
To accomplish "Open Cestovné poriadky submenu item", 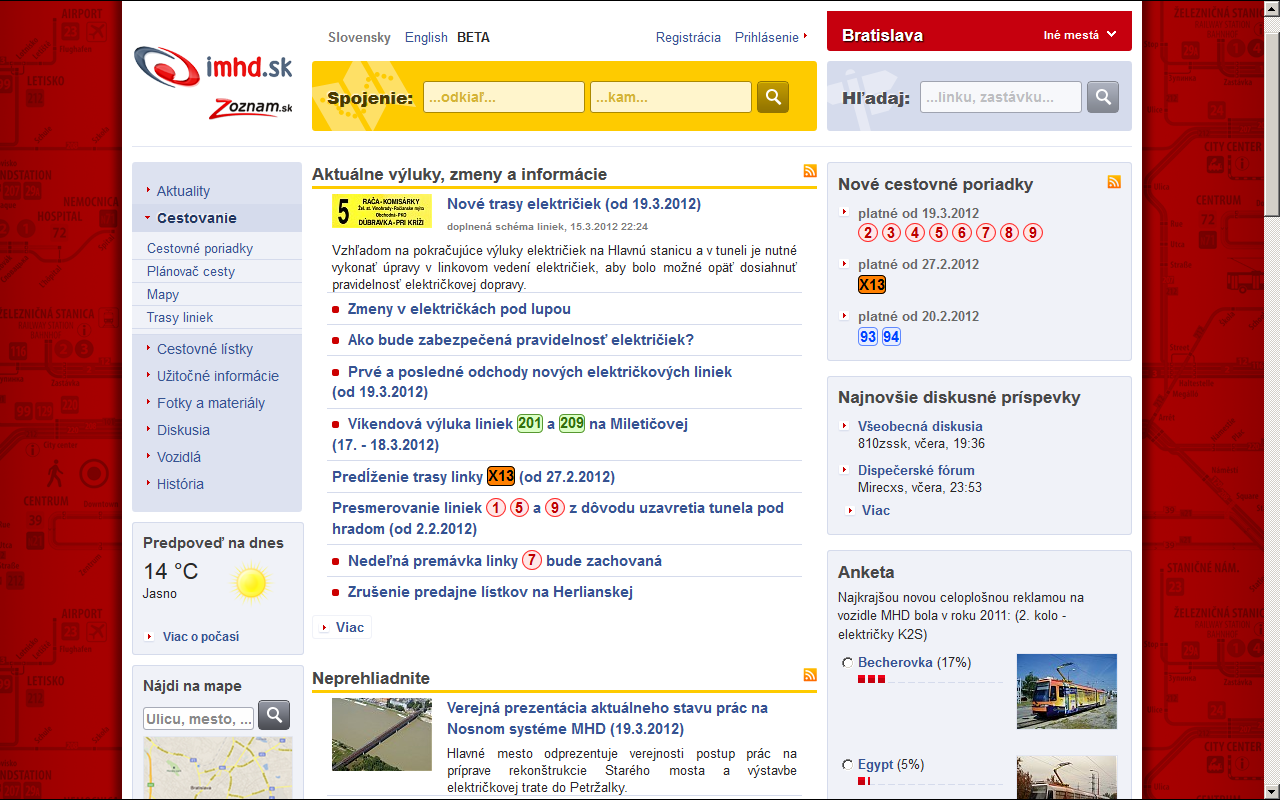I will coord(200,248).
